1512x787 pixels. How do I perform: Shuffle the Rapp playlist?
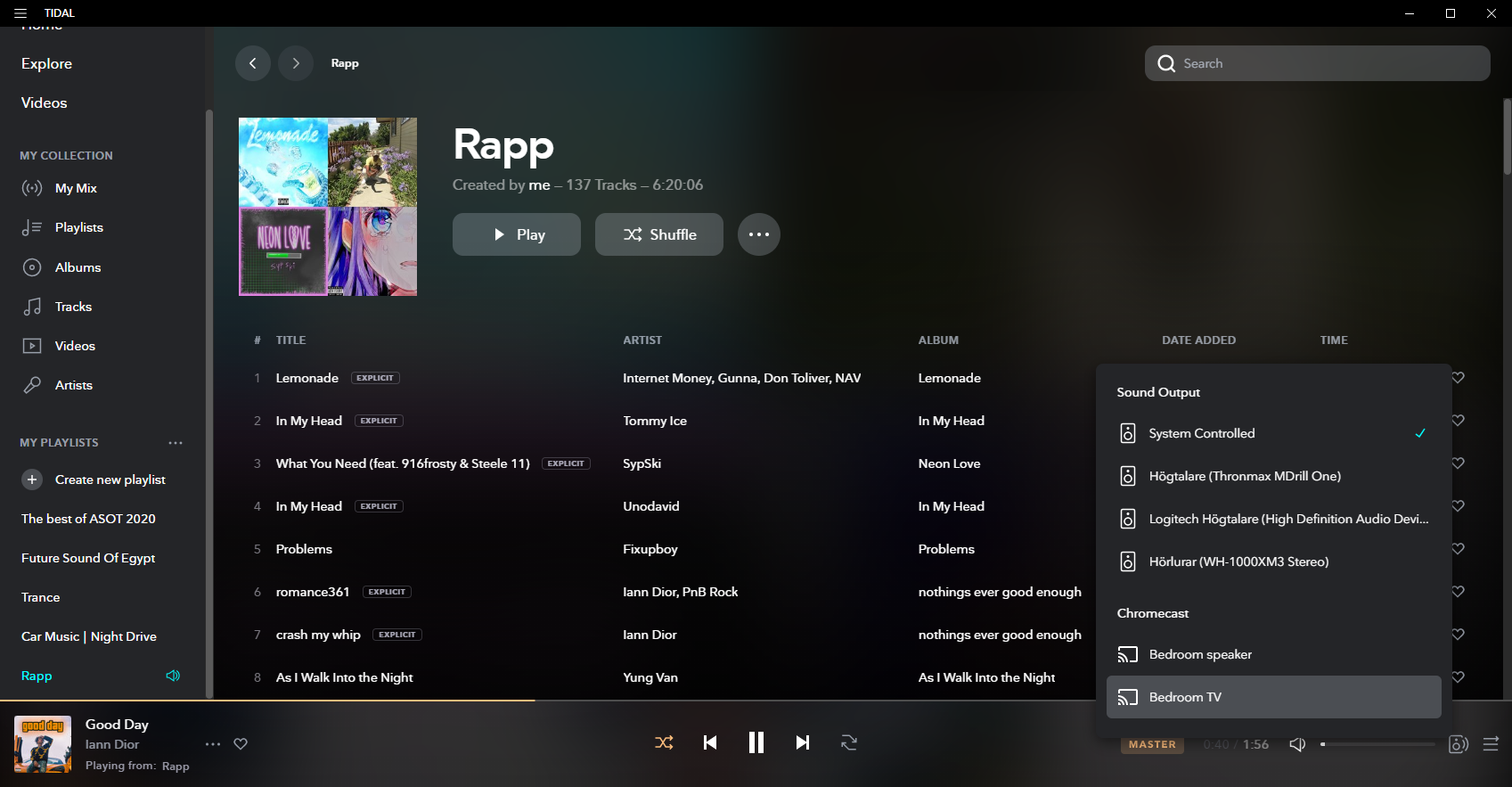659,234
